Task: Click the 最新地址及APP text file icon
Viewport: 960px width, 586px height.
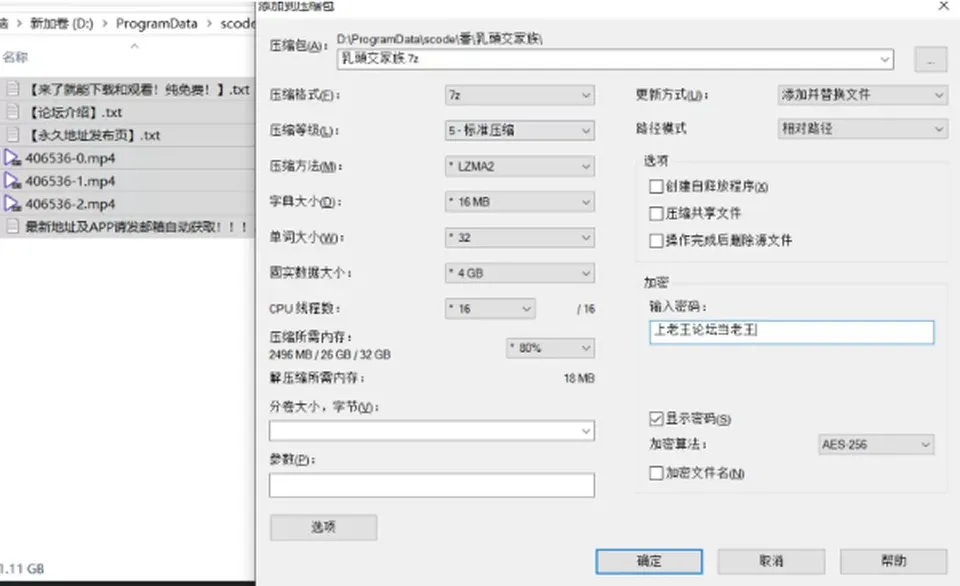Action: (x=12, y=227)
